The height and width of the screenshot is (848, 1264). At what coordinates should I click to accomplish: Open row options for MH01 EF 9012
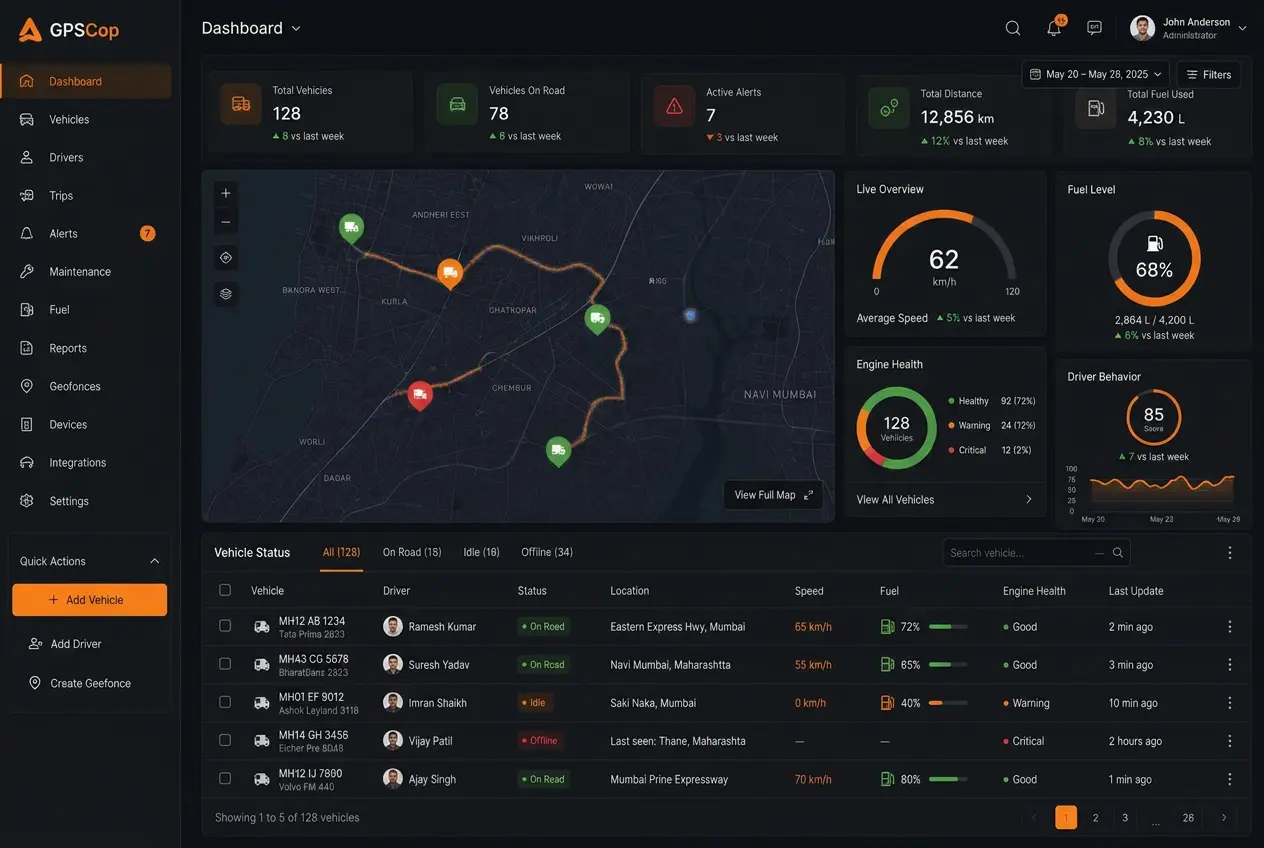click(1230, 703)
